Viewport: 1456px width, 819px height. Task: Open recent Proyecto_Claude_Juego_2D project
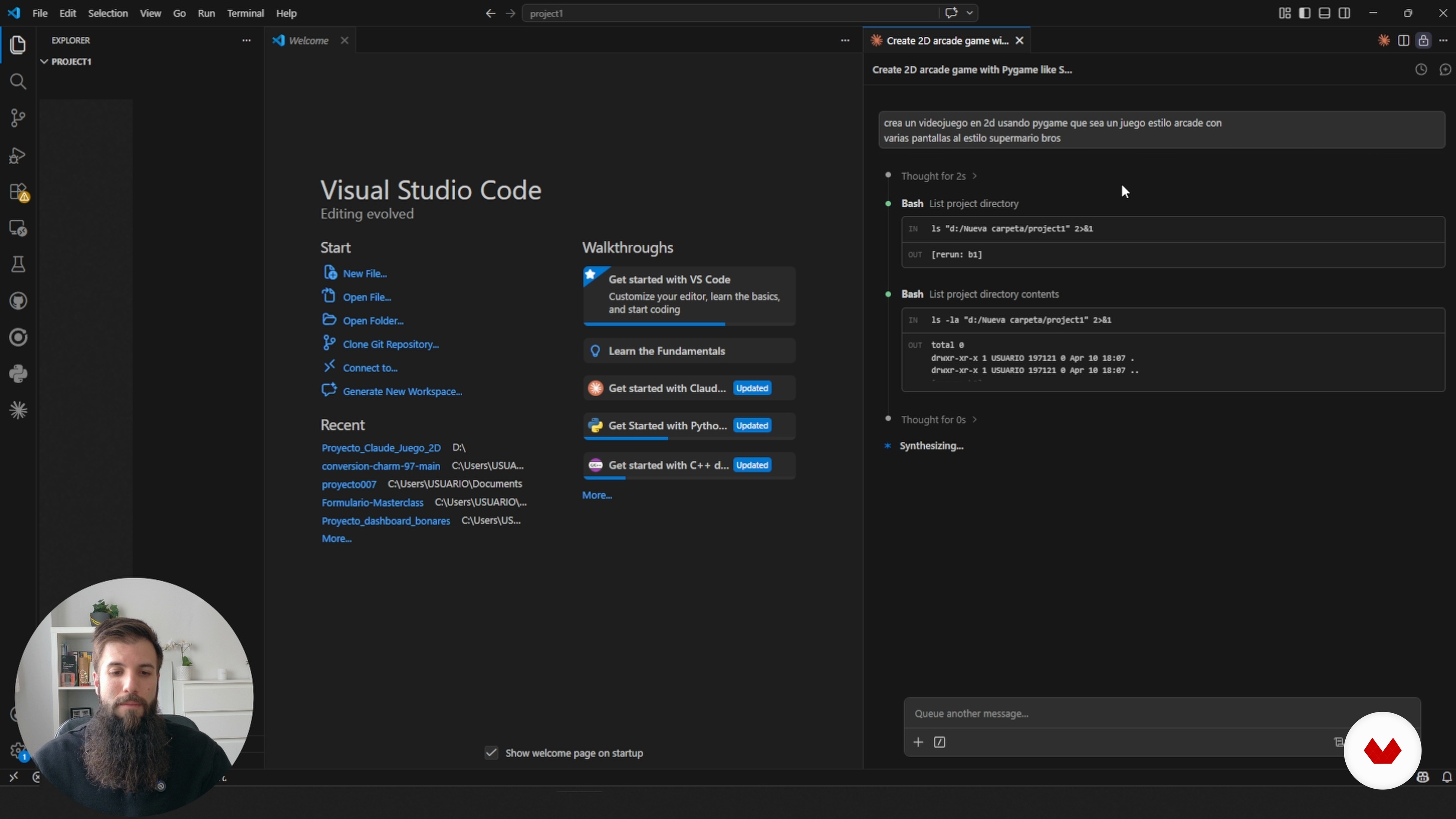point(381,448)
